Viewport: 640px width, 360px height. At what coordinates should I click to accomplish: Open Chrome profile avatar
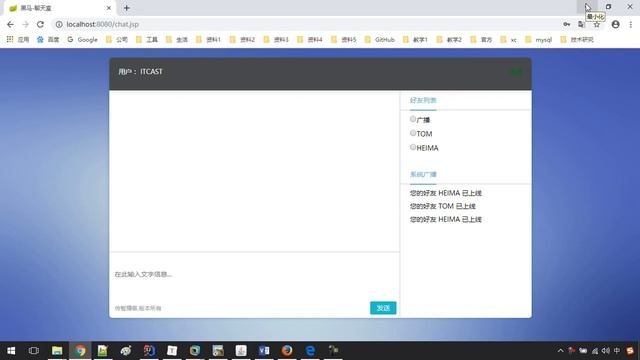pos(616,24)
